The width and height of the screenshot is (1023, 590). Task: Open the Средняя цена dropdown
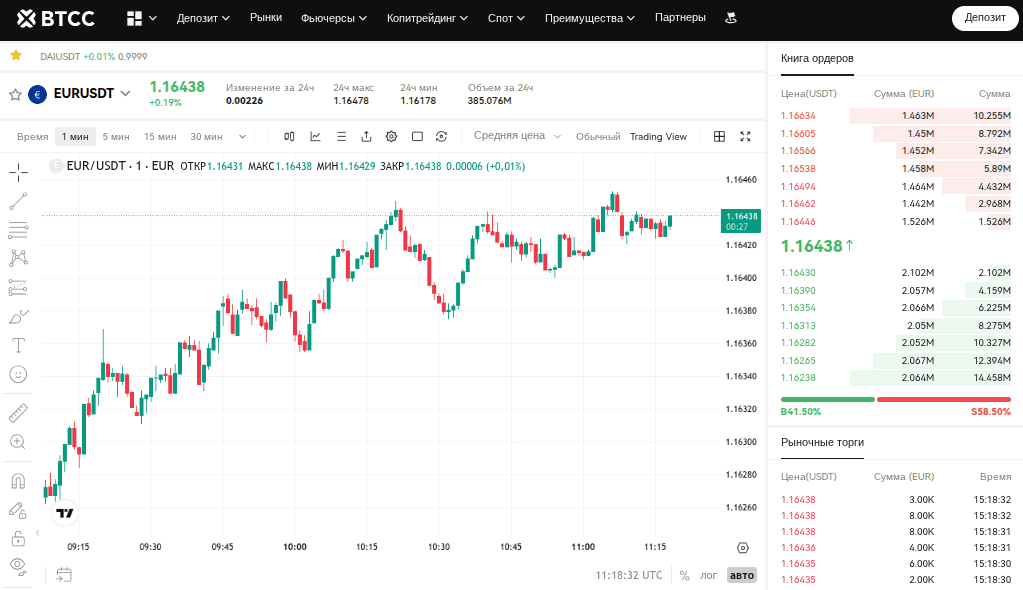[x=517, y=136]
